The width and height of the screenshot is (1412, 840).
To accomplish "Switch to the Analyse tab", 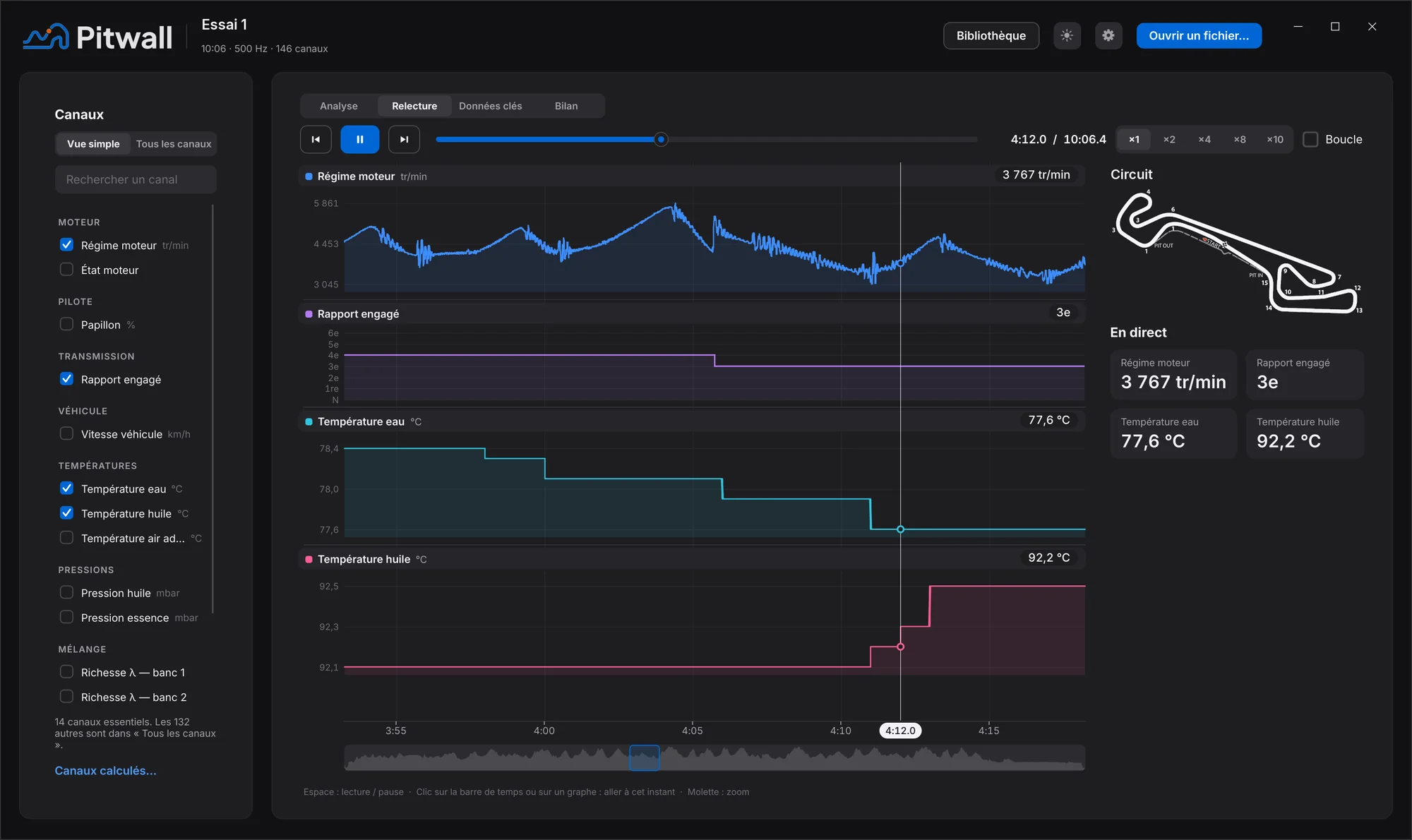I will coord(339,106).
